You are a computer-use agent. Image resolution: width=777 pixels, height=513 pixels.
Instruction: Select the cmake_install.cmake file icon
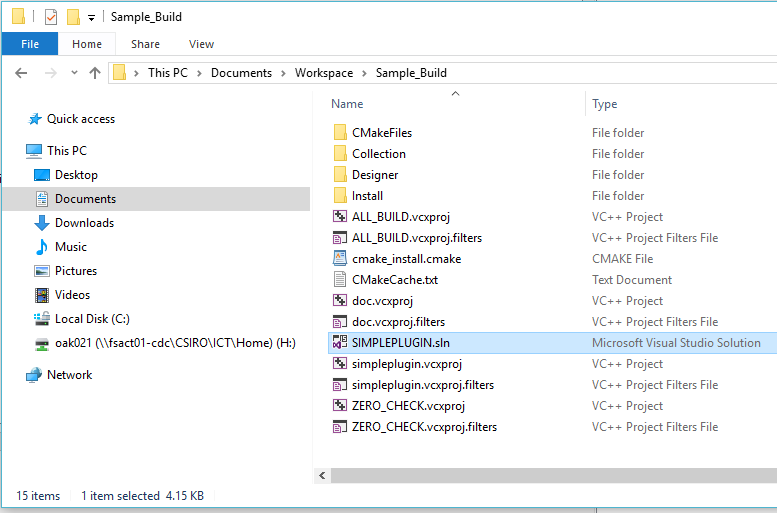point(340,259)
